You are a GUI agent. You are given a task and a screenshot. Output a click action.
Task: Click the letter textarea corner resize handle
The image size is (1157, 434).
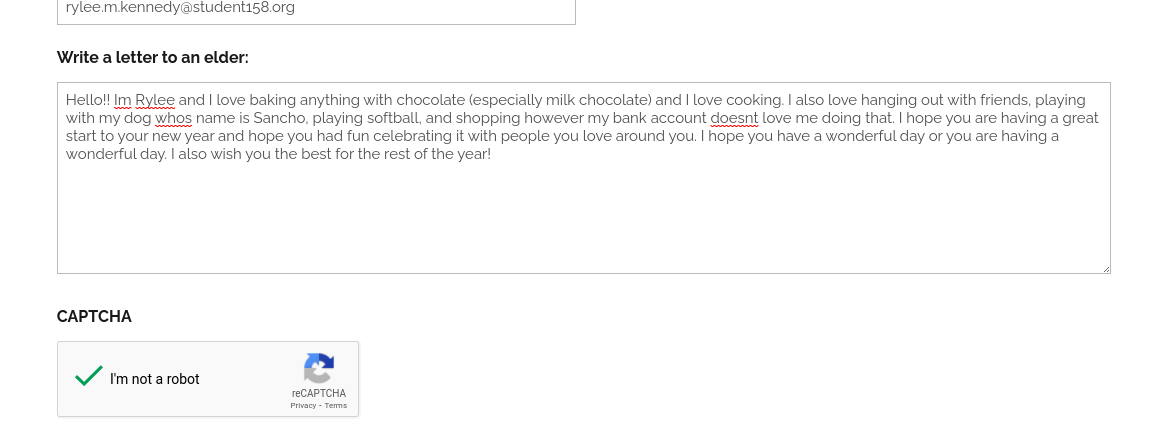[1105, 269]
